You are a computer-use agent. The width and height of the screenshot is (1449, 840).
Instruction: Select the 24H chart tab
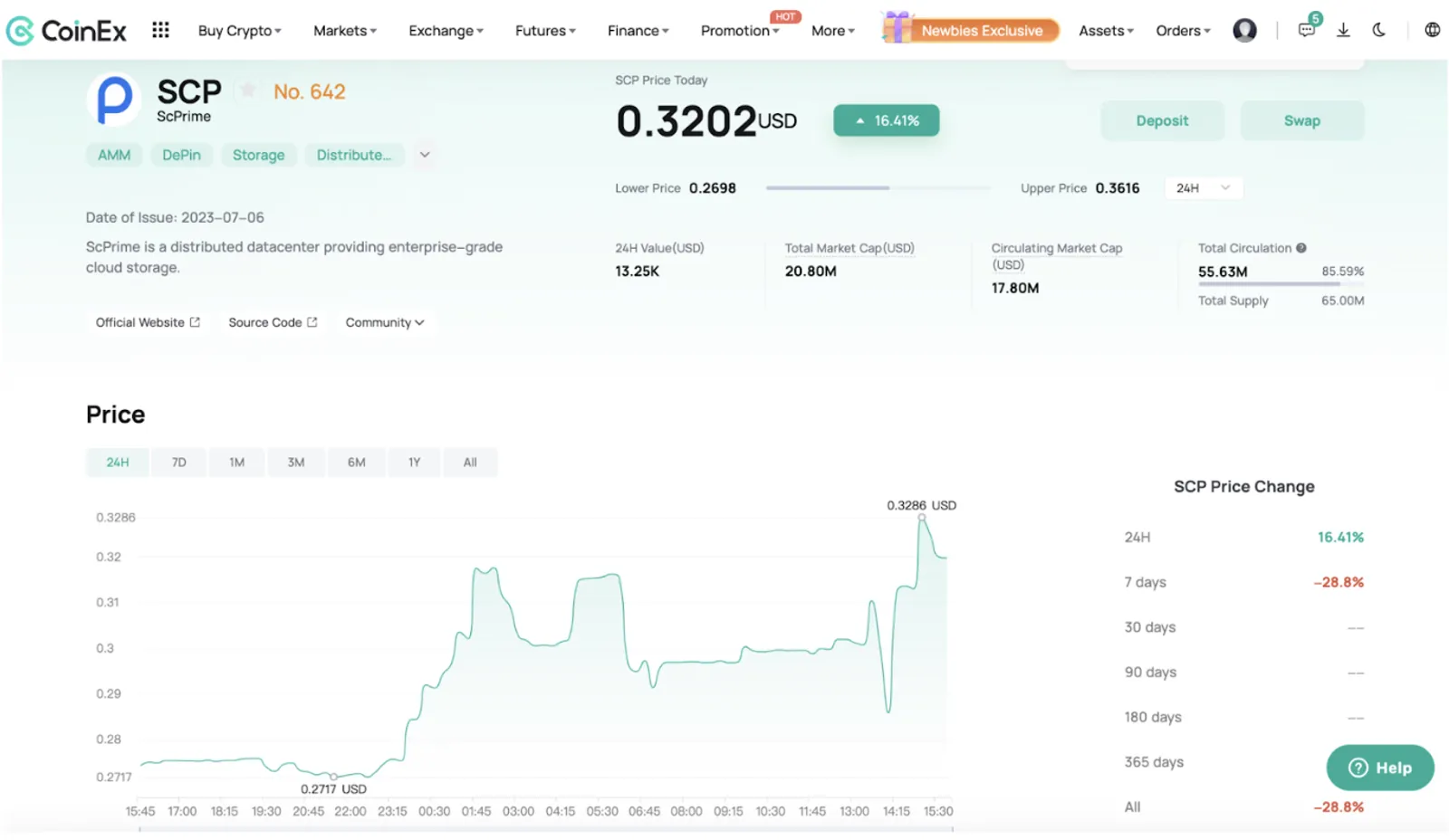pyautogui.click(x=118, y=463)
